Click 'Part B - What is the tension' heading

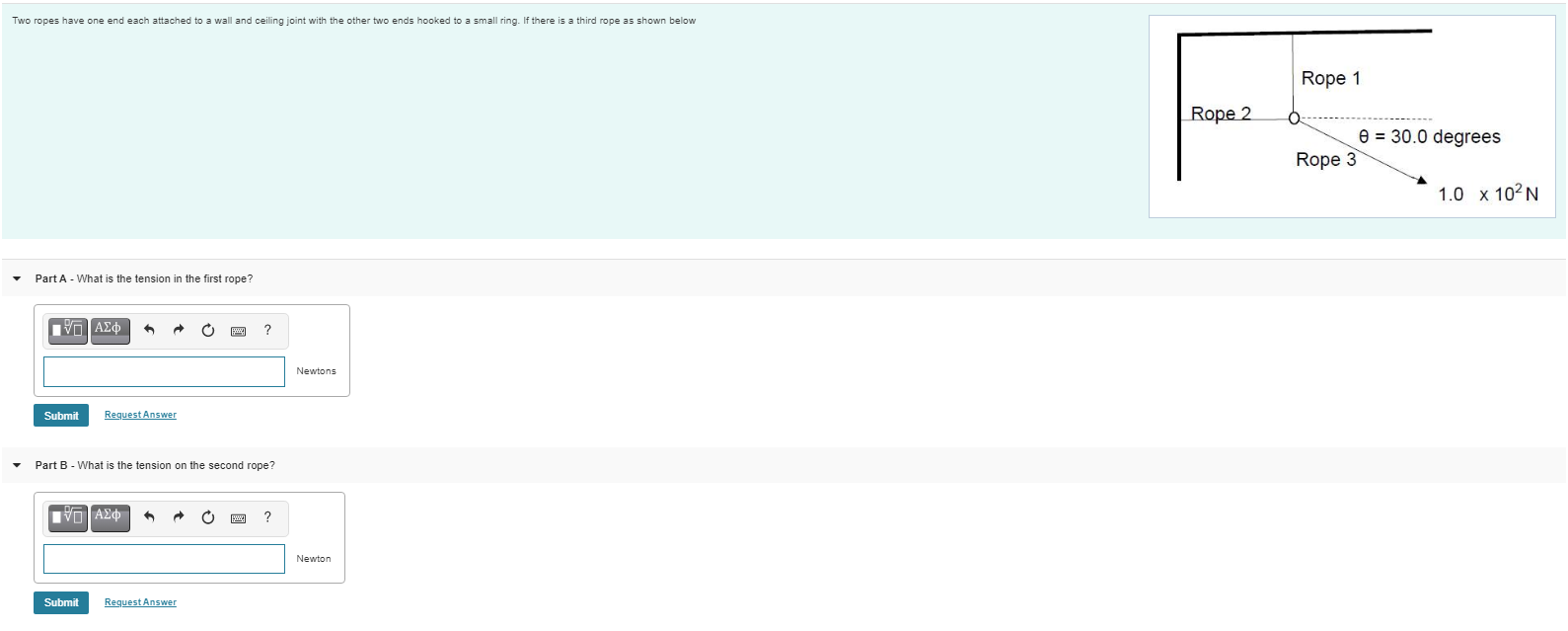coord(155,465)
